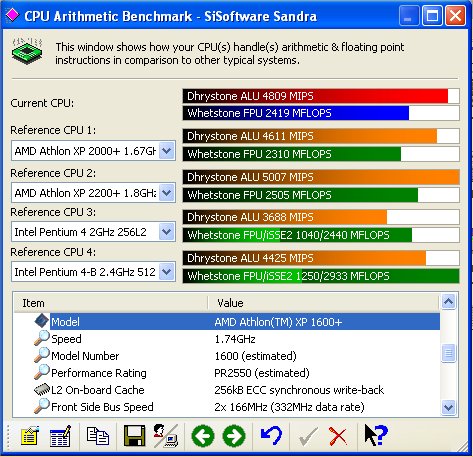Minimize the Sandra benchmark window

(x=408, y=15)
